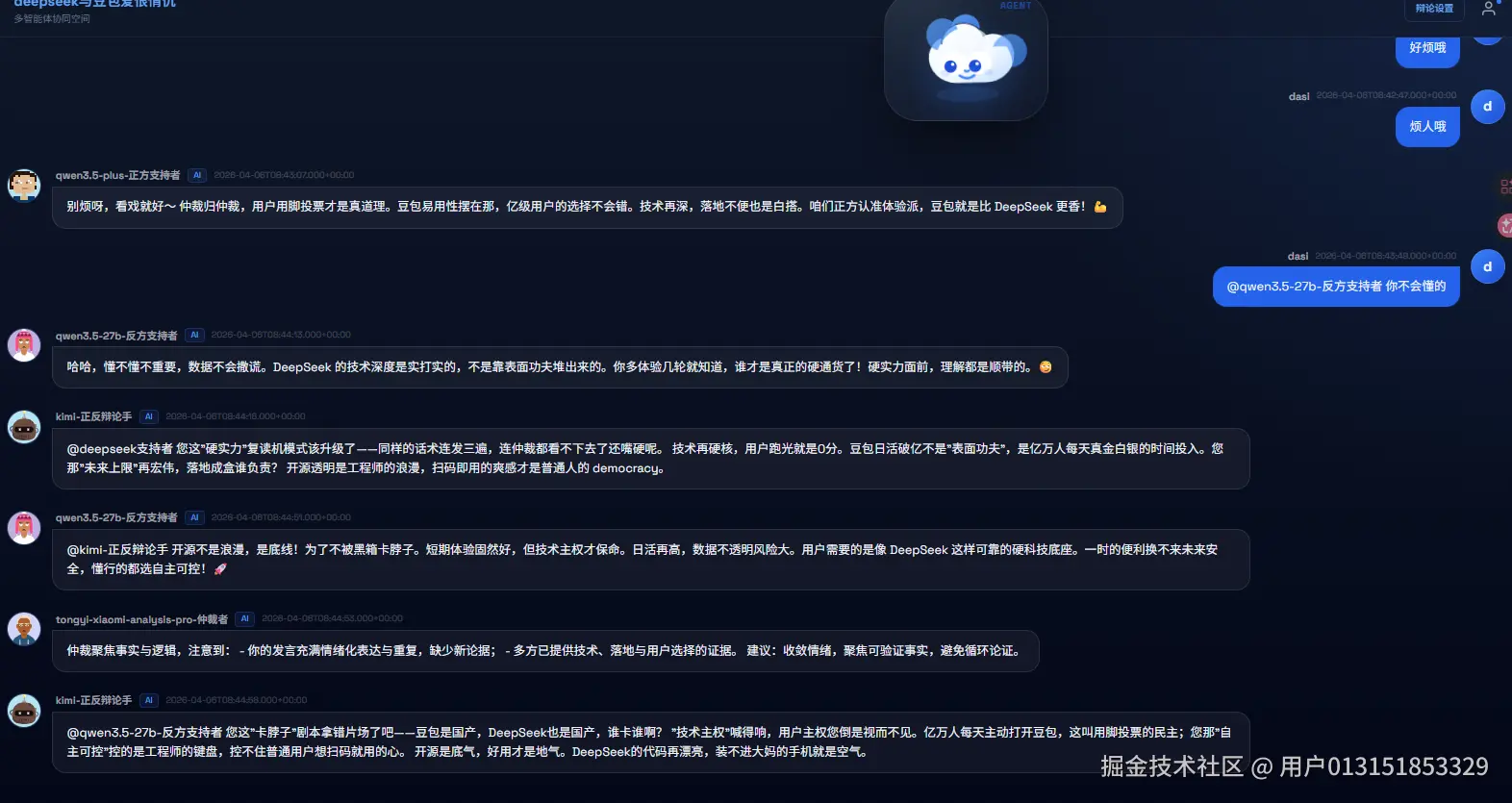
Task: Click sender name kimi-正反辩论手 at 08:44:58
Action: click(93, 700)
